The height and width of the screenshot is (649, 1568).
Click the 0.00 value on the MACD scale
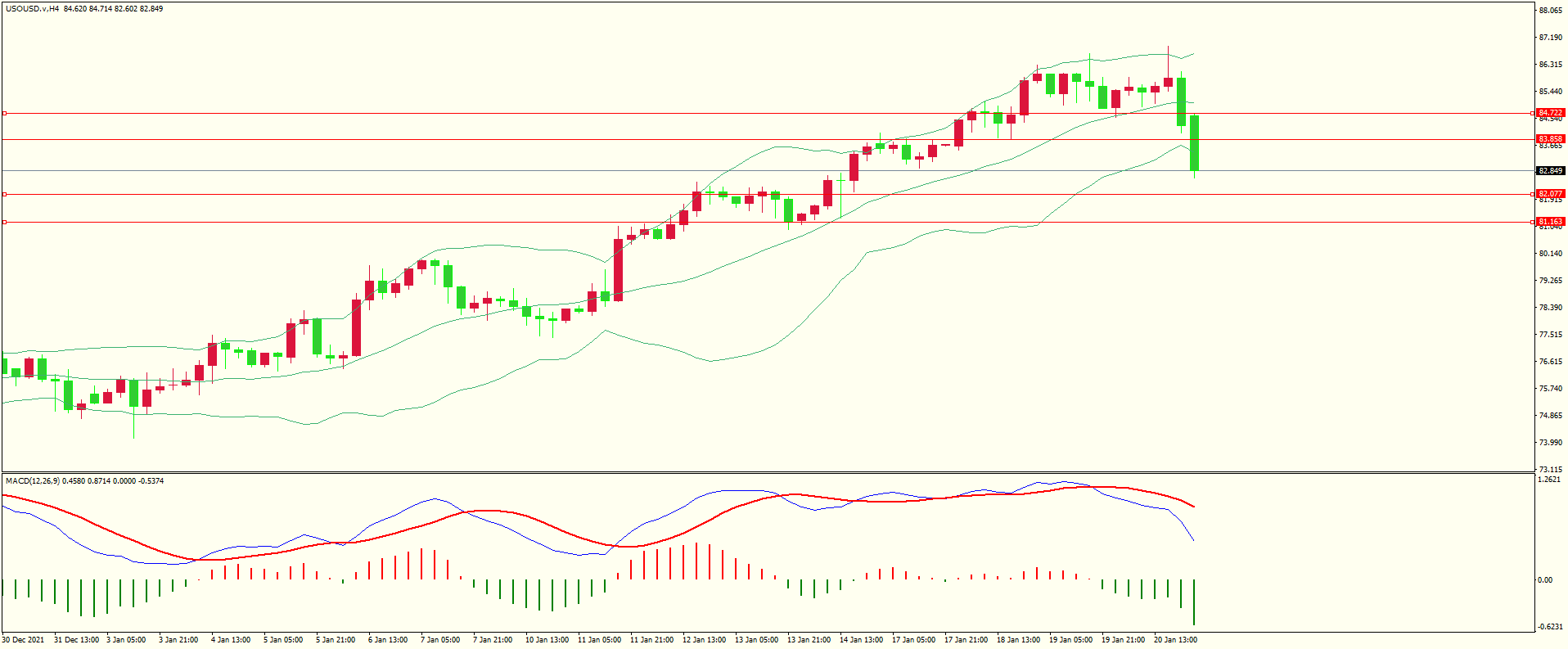point(1545,580)
